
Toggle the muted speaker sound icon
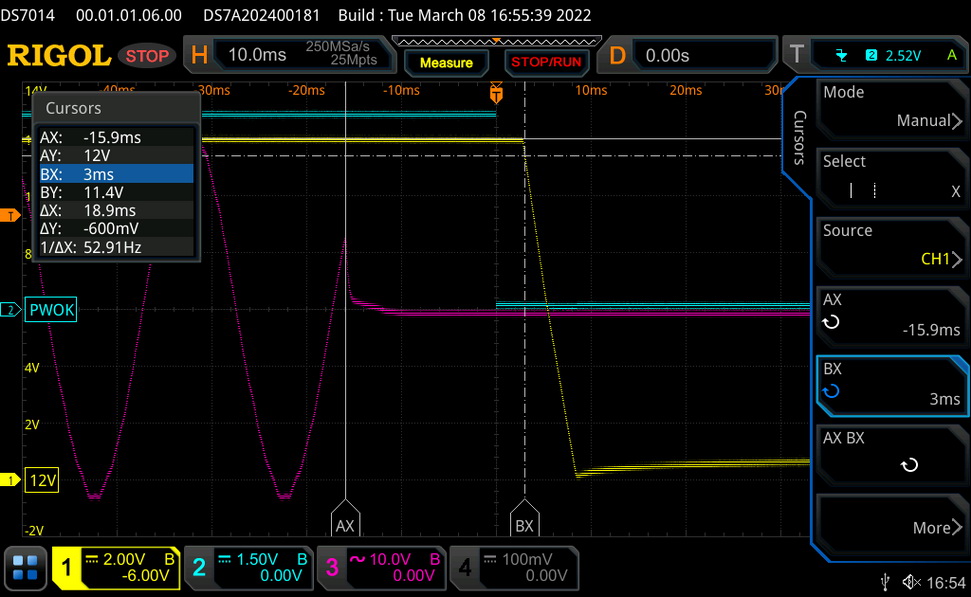(912, 582)
